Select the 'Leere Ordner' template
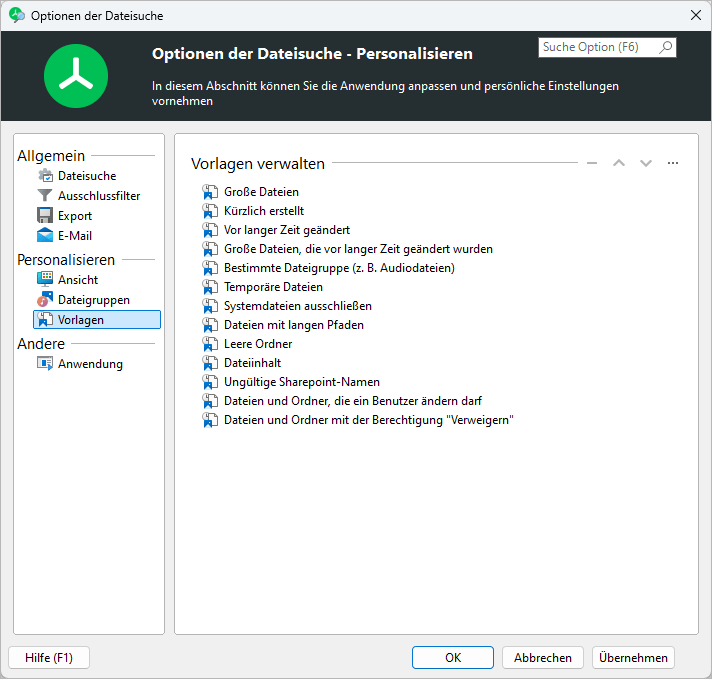Screen dimensions: 712x679 [x=258, y=344]
